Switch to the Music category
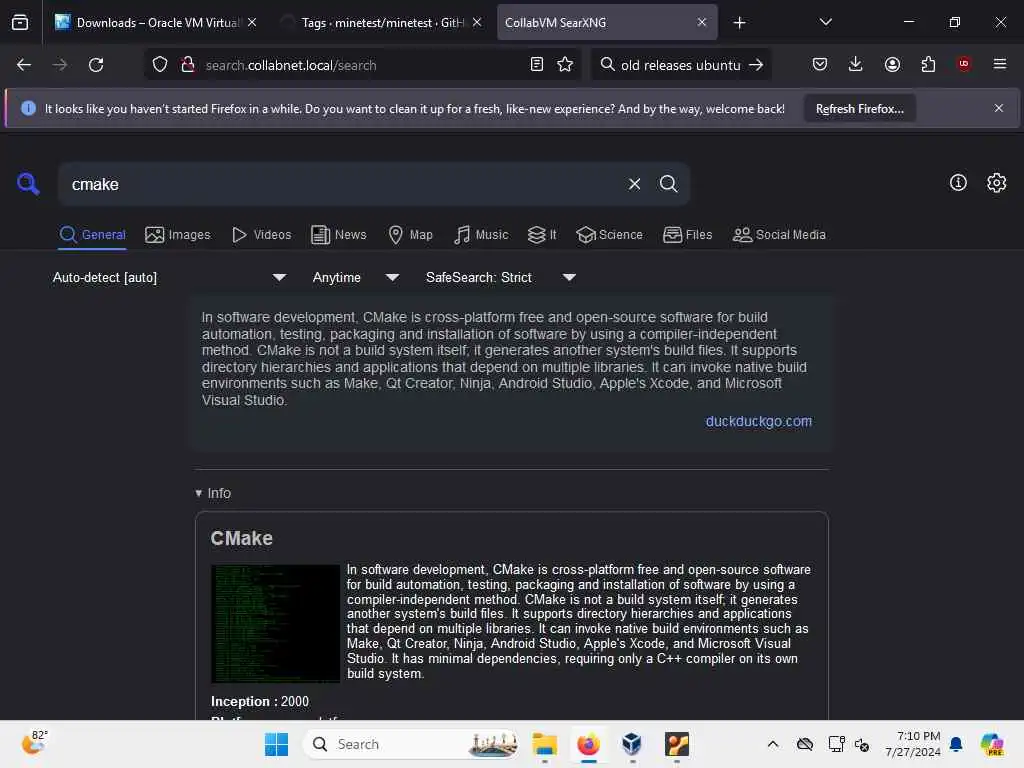The image size is (1024, 768). coord(481,234)
